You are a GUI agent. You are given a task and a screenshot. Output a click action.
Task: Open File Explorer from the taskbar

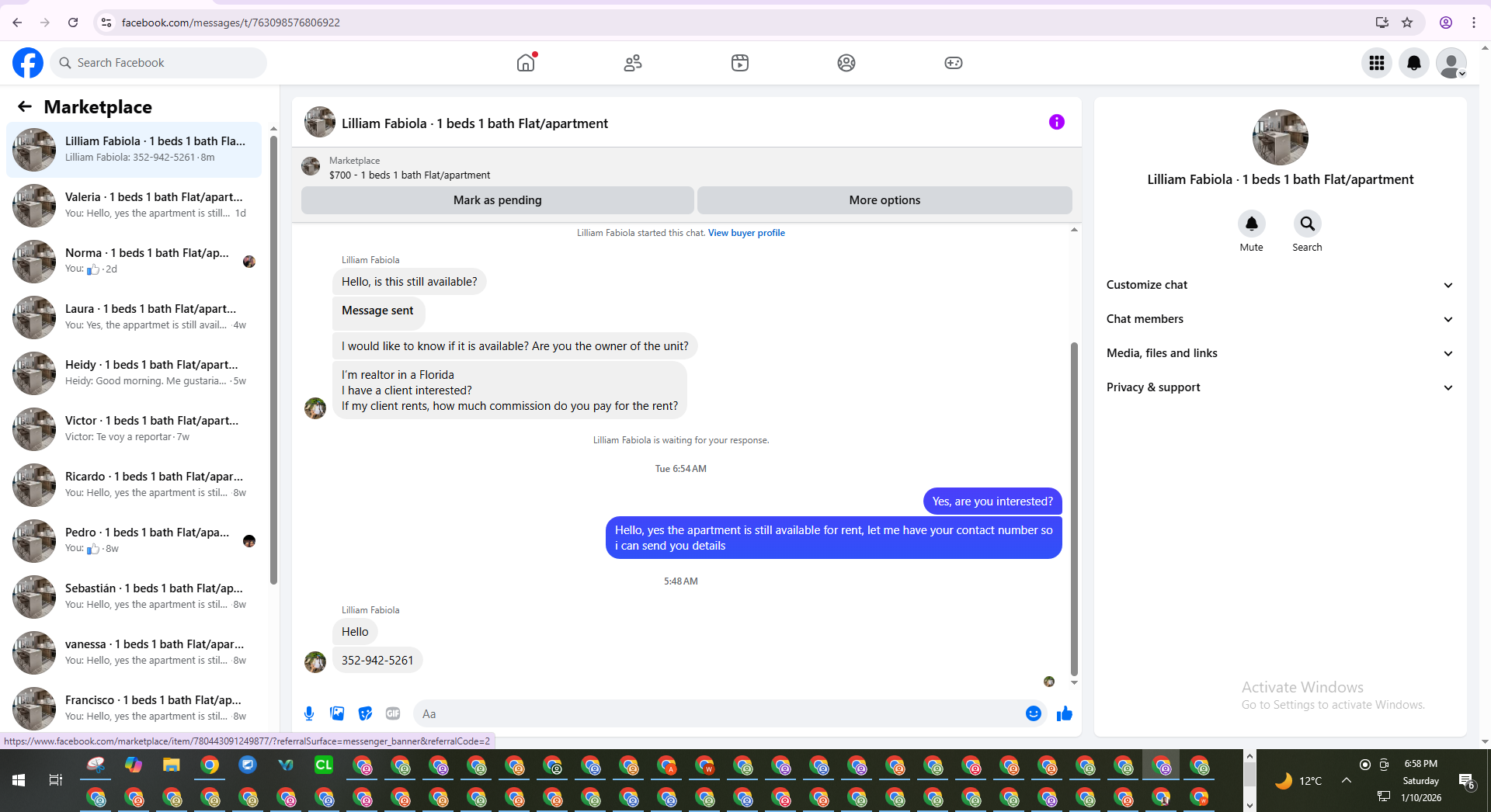171,765
